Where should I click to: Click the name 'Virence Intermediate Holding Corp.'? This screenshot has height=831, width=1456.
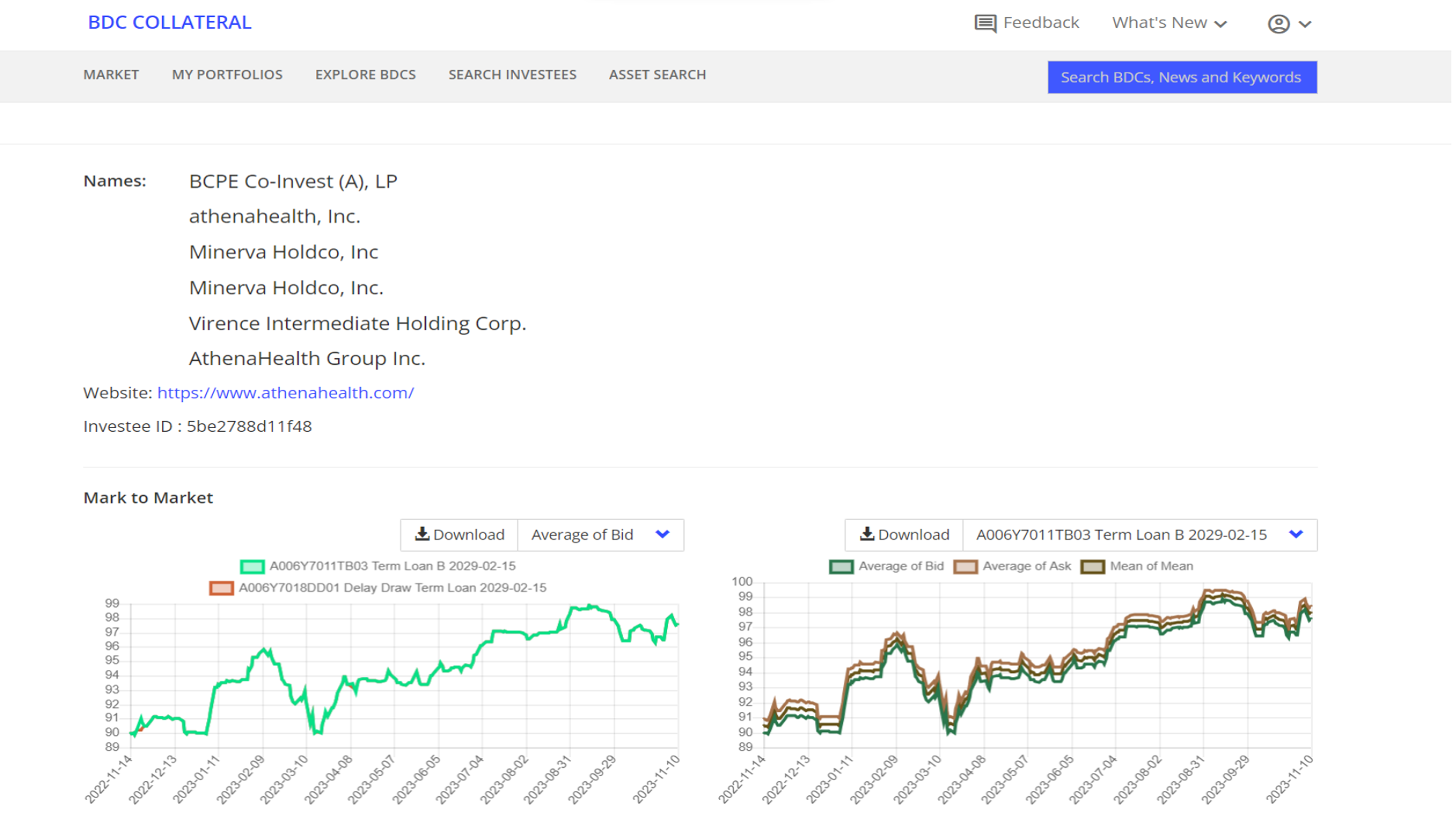coord(357,323)
